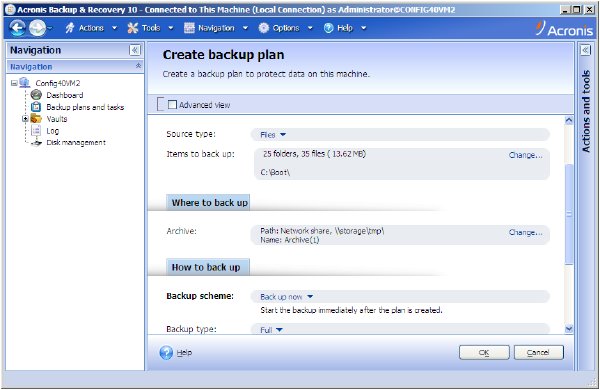Open the Backup scheme dropdown

click(287, 297)
